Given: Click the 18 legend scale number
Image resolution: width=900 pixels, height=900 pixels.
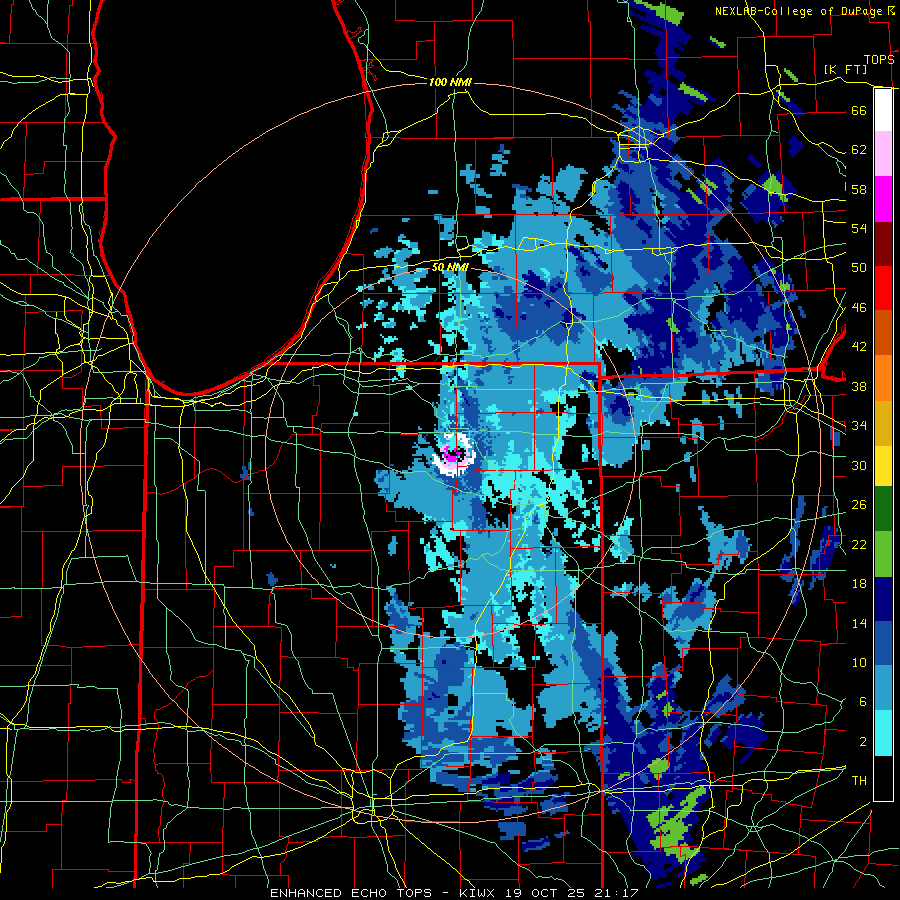Looking at the screenshot, I should coord(859,584).
